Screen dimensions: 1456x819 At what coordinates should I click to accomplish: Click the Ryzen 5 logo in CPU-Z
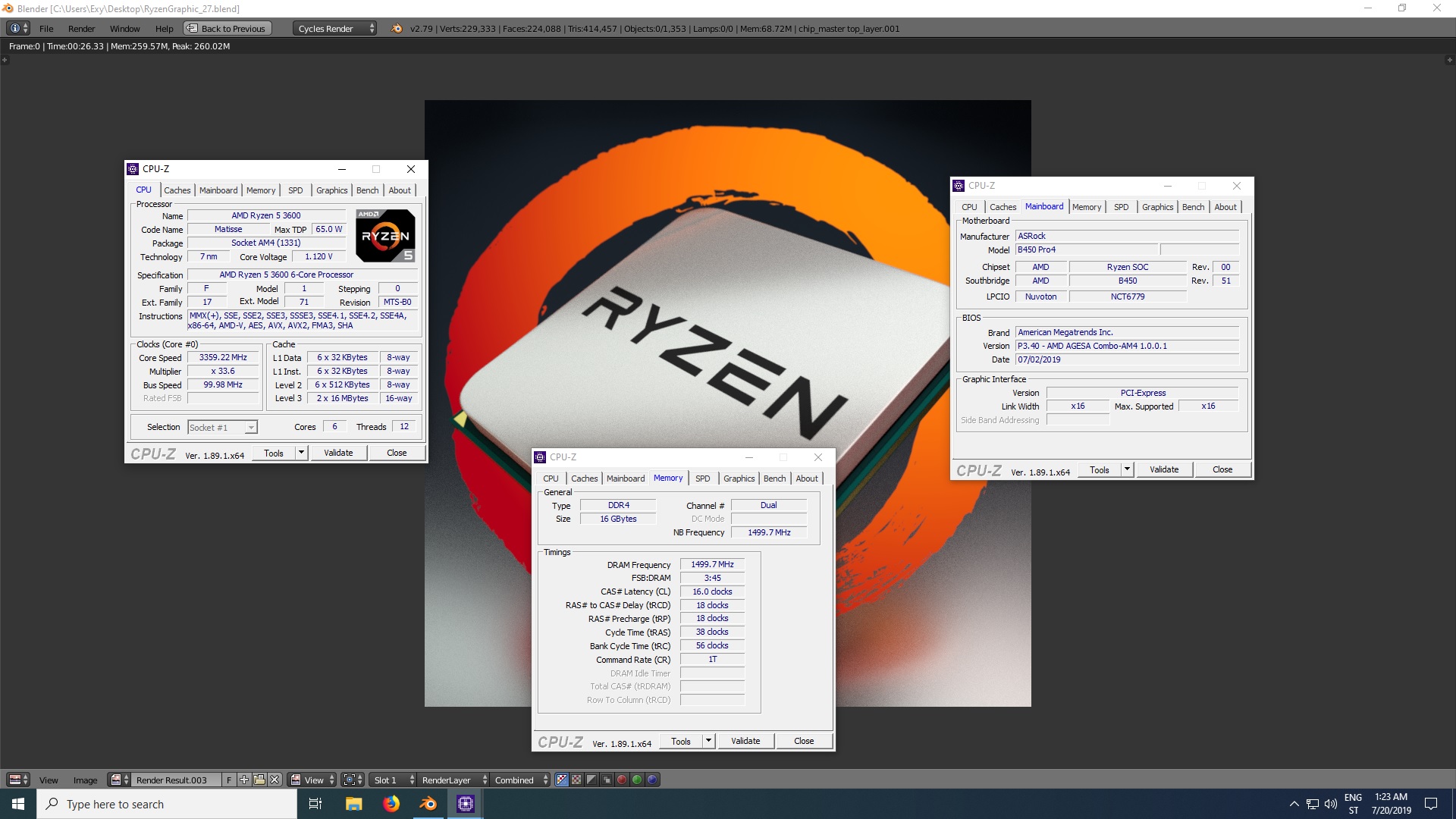385,236
